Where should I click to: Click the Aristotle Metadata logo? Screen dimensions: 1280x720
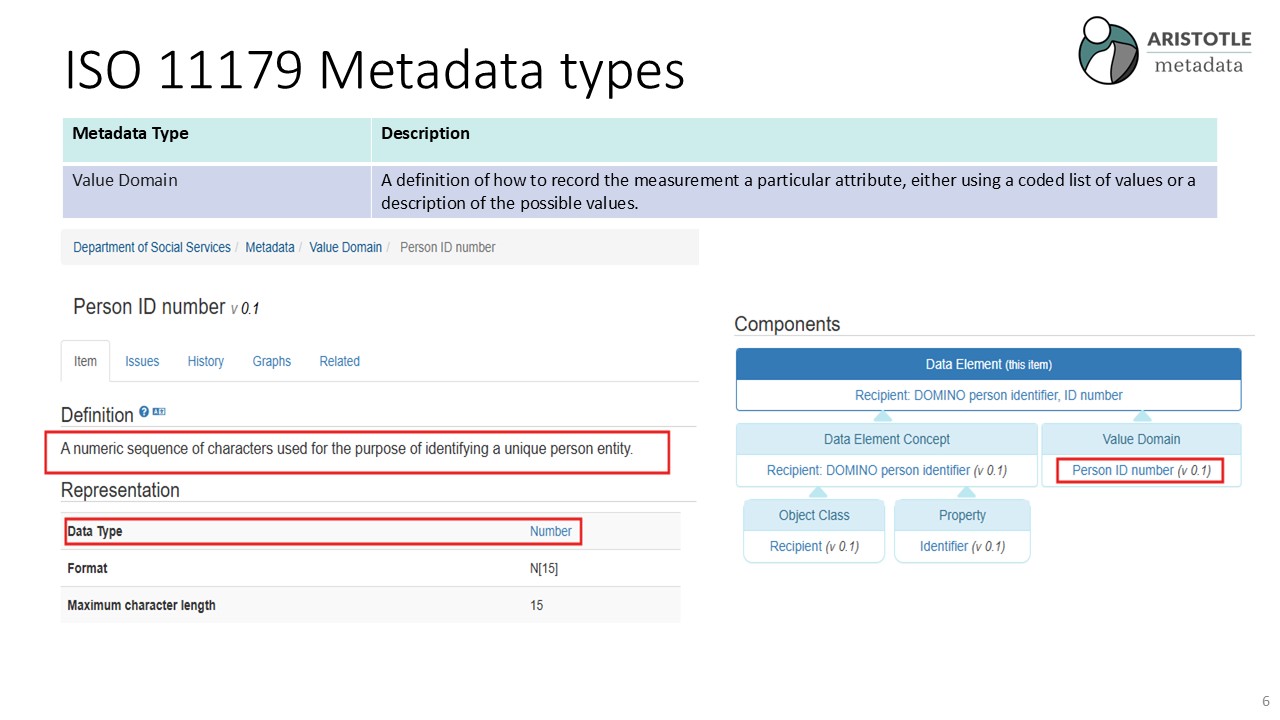click(1164, 50)
